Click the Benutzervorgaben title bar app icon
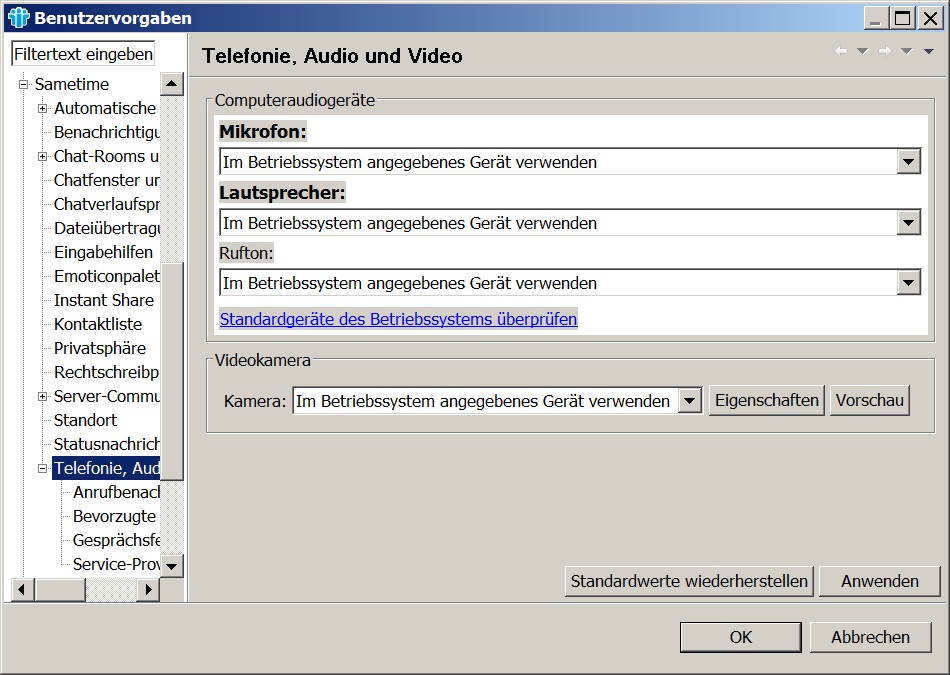The height and width of the screenshot is (675, 950). [x=18, y=18]
